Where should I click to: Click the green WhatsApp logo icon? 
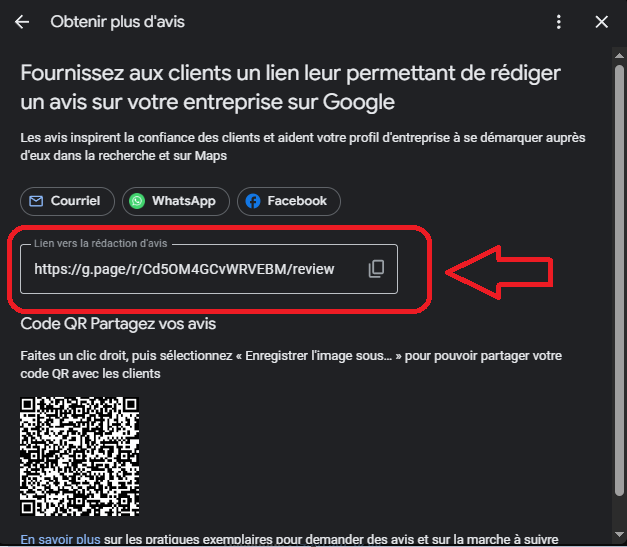[x=137, y=201]
